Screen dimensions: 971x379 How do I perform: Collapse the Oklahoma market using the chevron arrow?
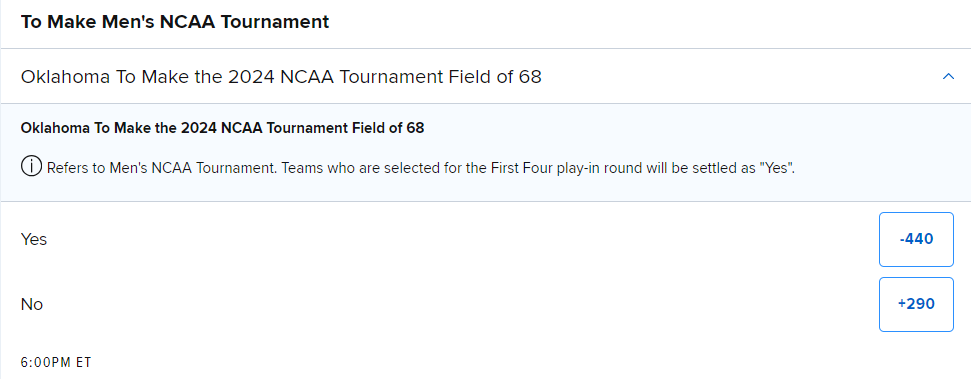[947, 77]
